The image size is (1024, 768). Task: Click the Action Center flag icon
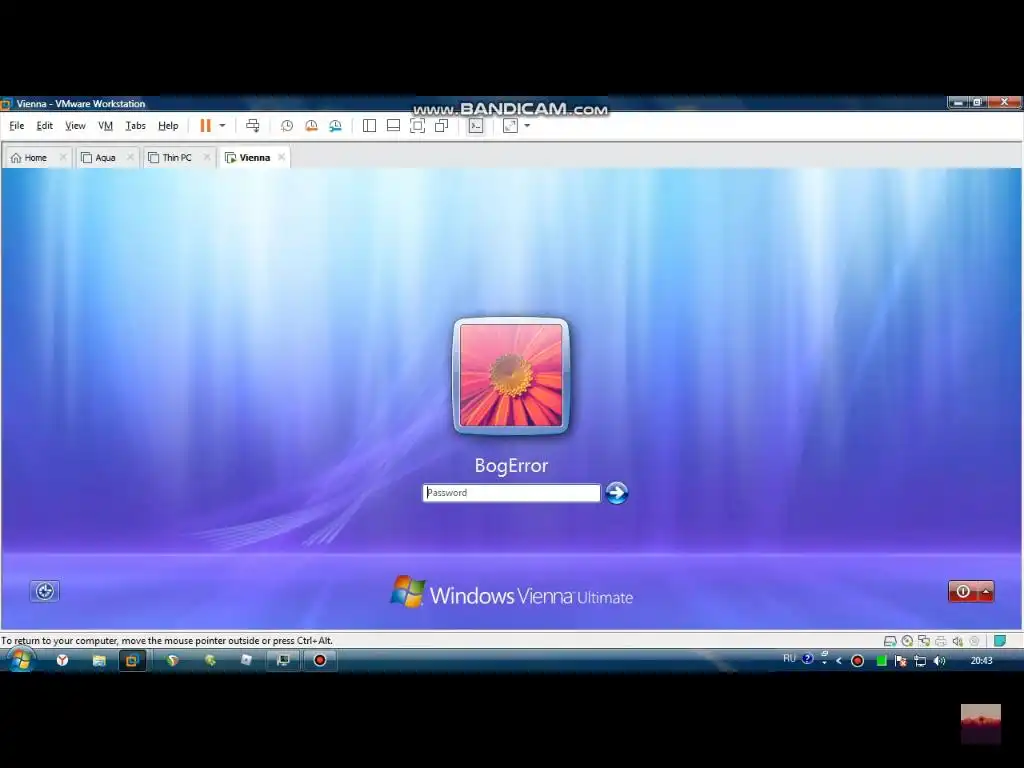901,661
